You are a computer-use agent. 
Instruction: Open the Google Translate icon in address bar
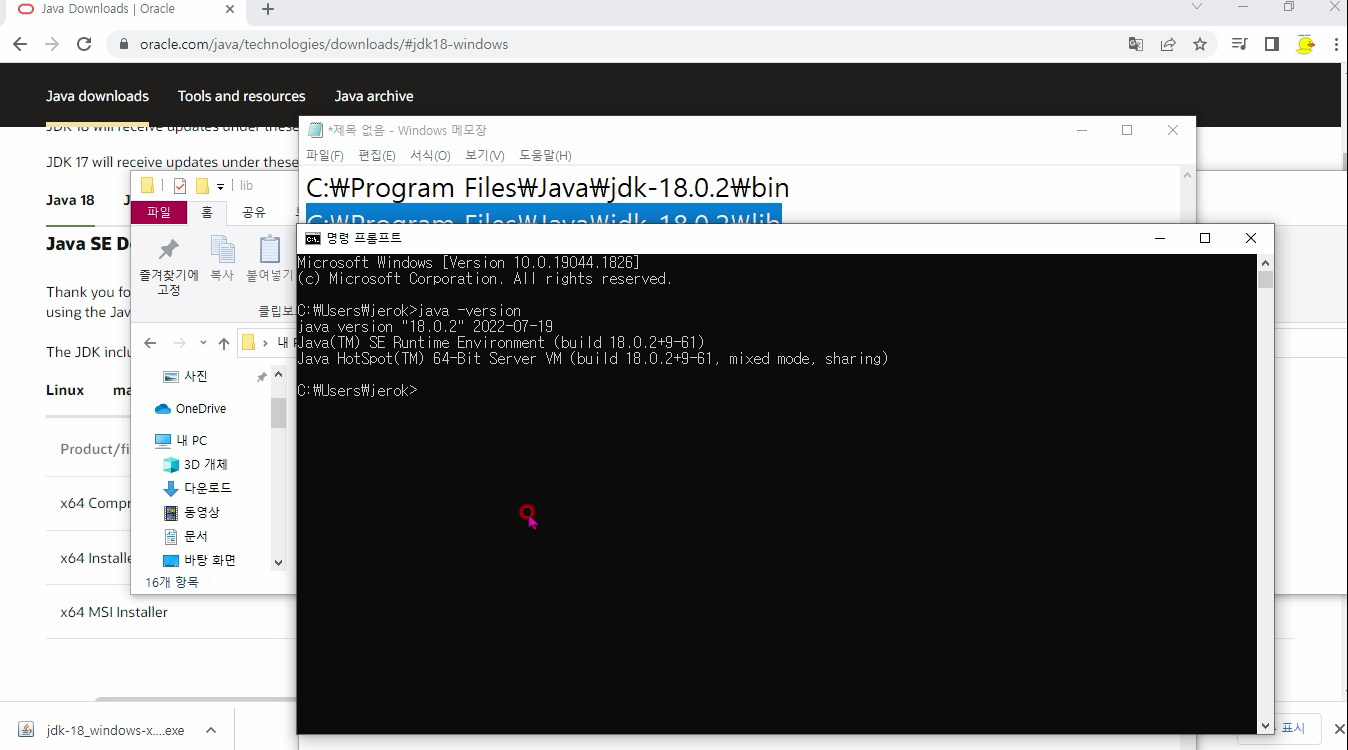point(1136,44)
